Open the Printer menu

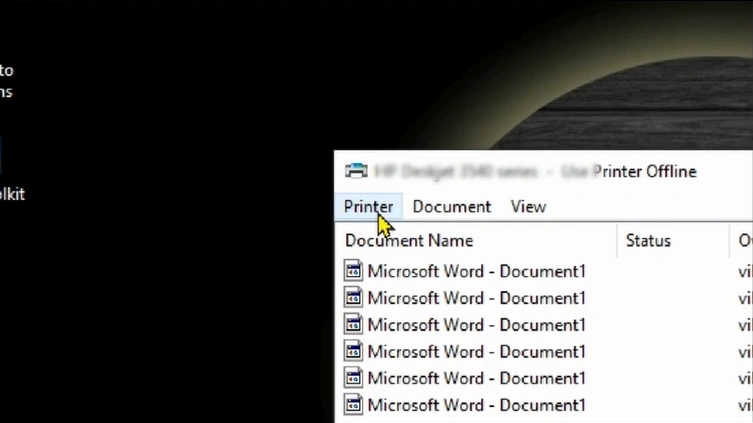coord(368,206)
